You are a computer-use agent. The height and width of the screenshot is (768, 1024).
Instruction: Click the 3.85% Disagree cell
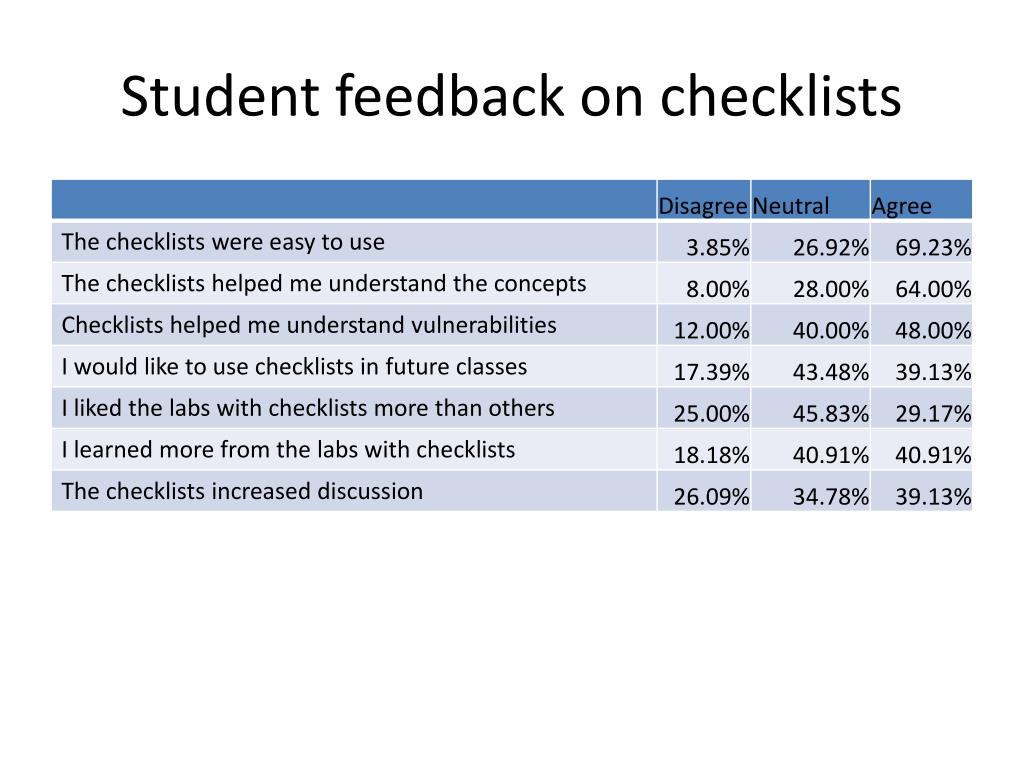[703, 242]
